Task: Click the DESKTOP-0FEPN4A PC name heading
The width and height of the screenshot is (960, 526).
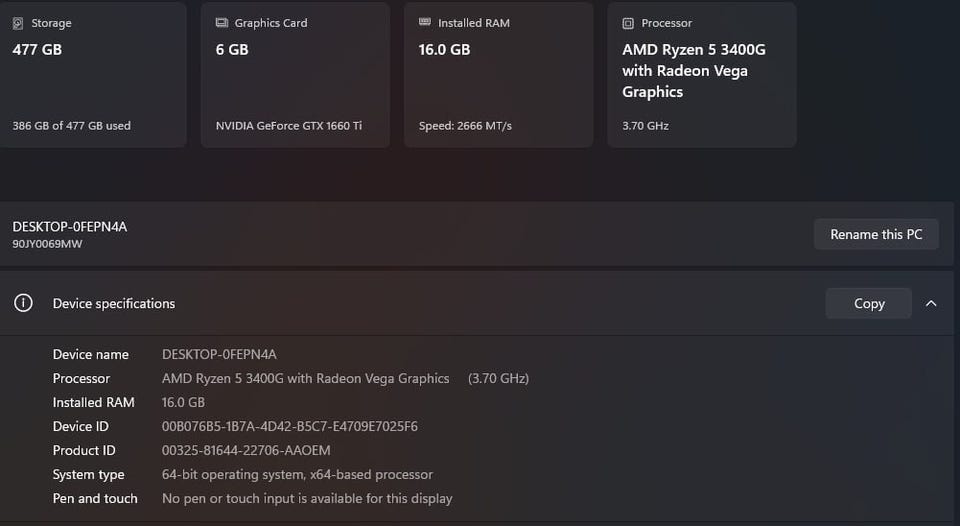Action: tap(70, 227)
